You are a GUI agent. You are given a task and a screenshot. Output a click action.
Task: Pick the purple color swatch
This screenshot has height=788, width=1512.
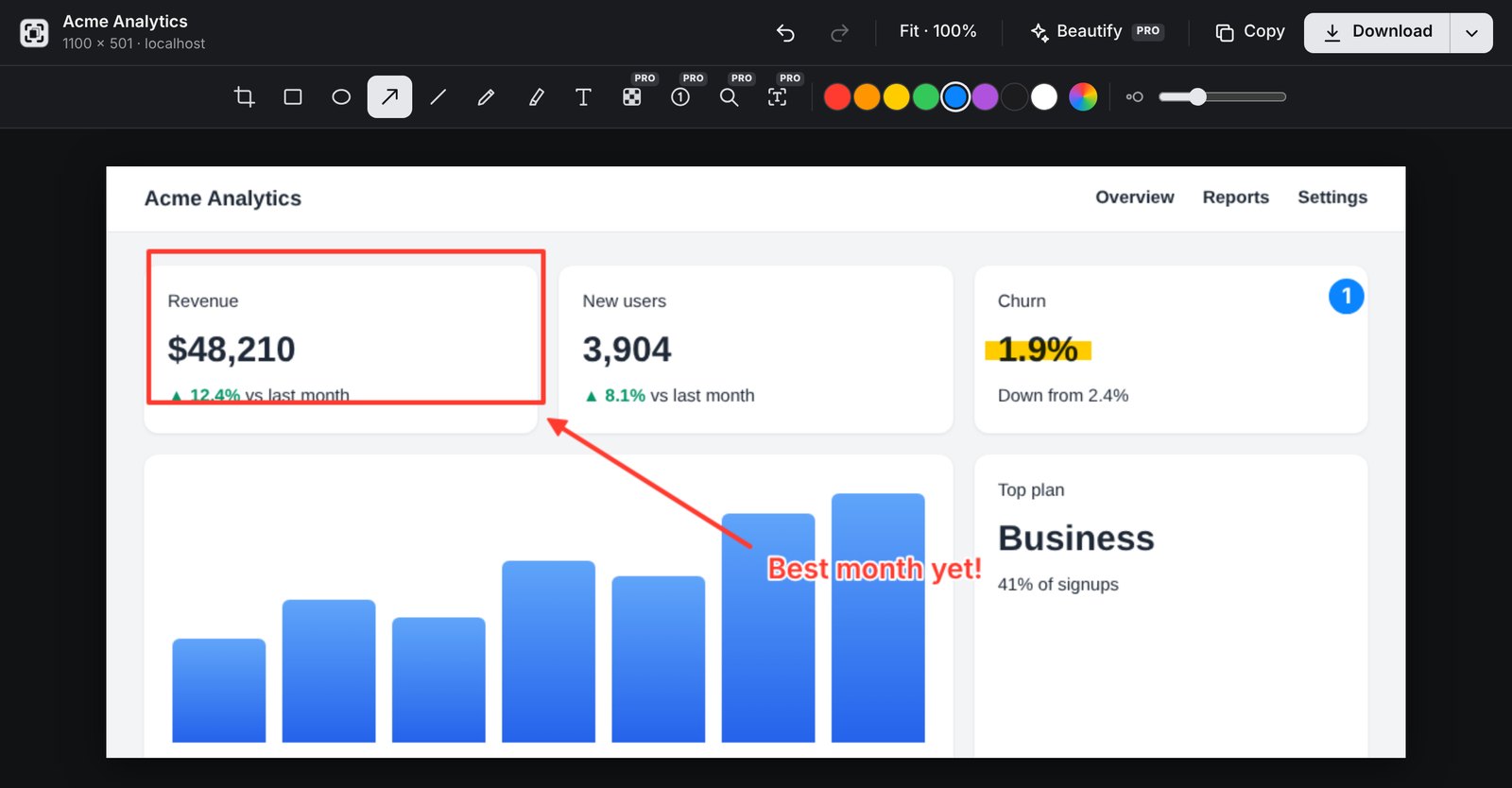(985, 96)
